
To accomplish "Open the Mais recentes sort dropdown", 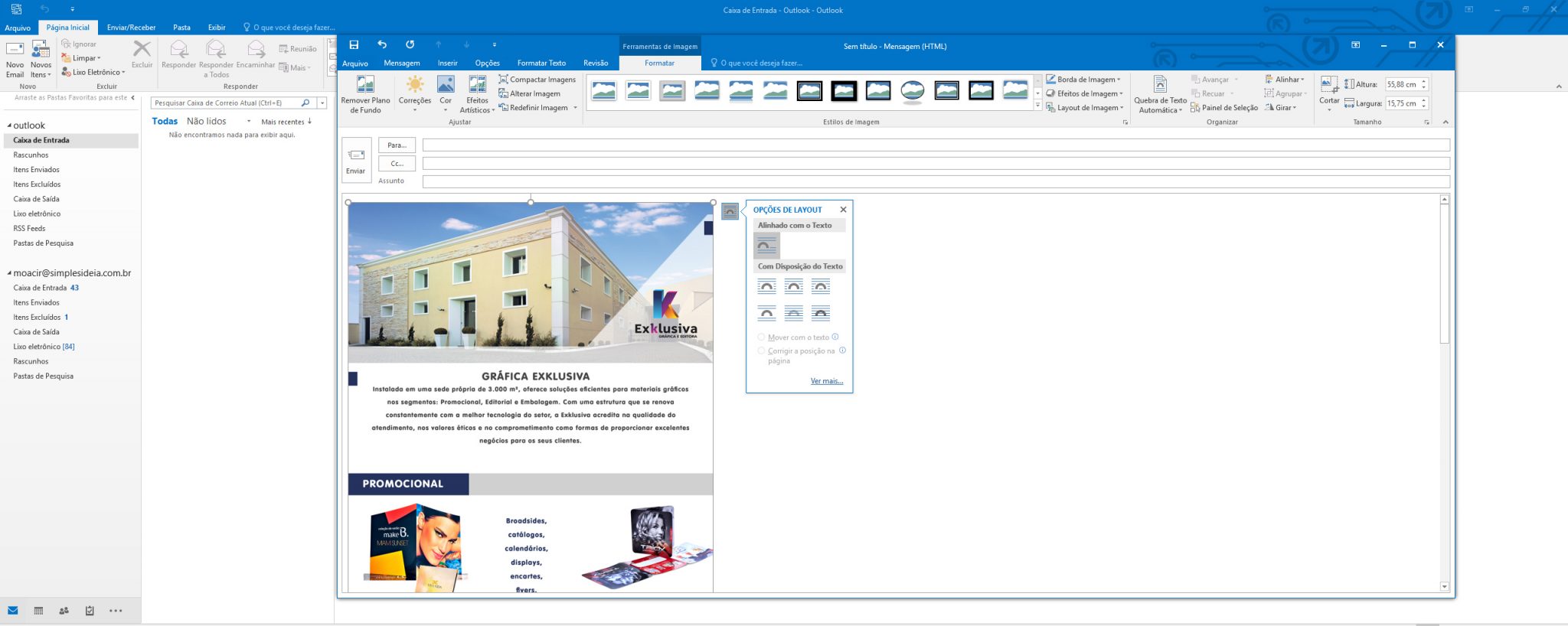I will pyautogui.click(x=286, y=122).
